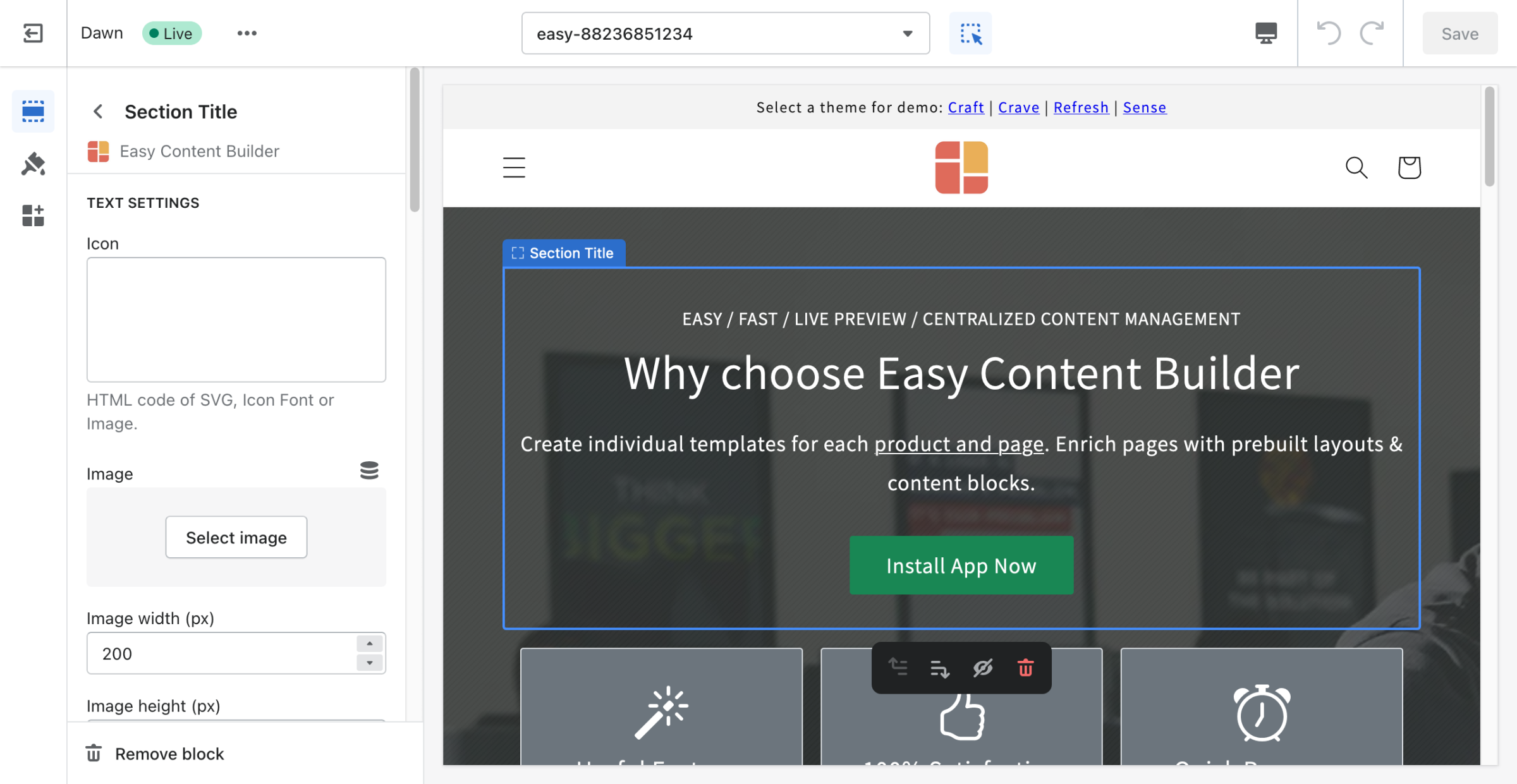The width and height of the screenshot is (1517, 784).
Task: Open the easy-88236851234 template dropdown
Action: 725,33
